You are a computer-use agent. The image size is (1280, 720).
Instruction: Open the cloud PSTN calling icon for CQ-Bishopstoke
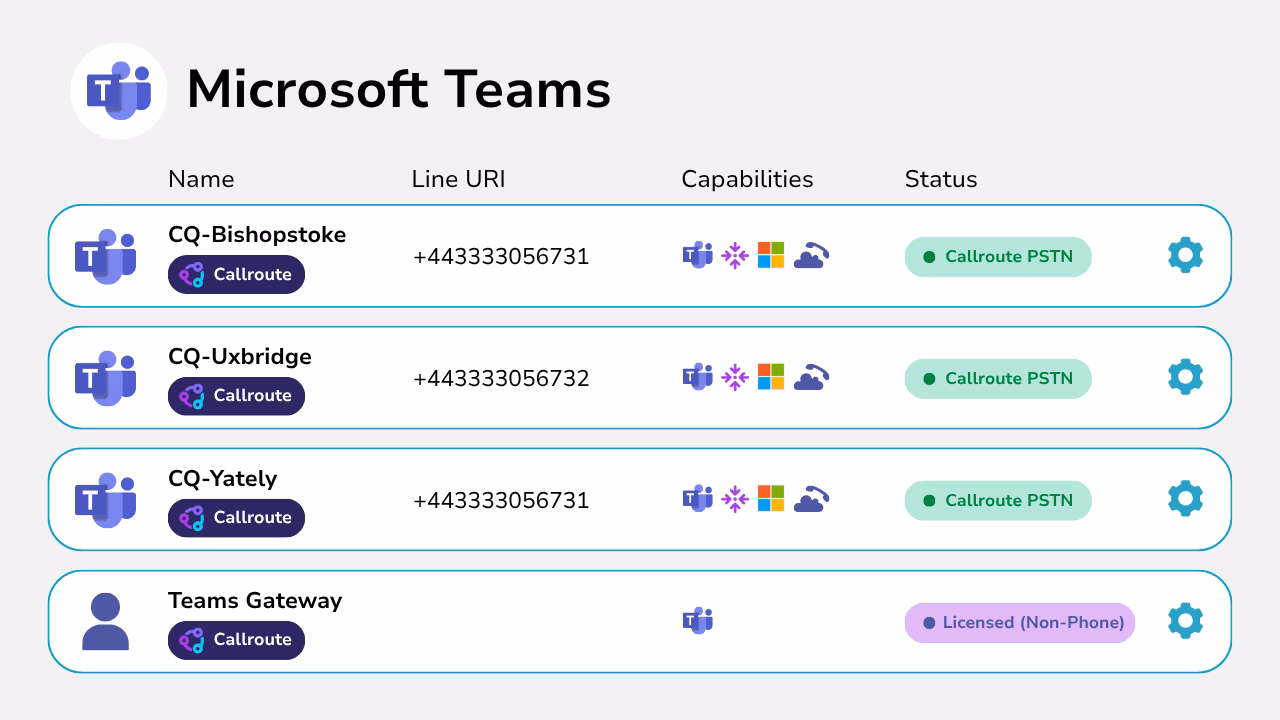[x=811, y=255]
